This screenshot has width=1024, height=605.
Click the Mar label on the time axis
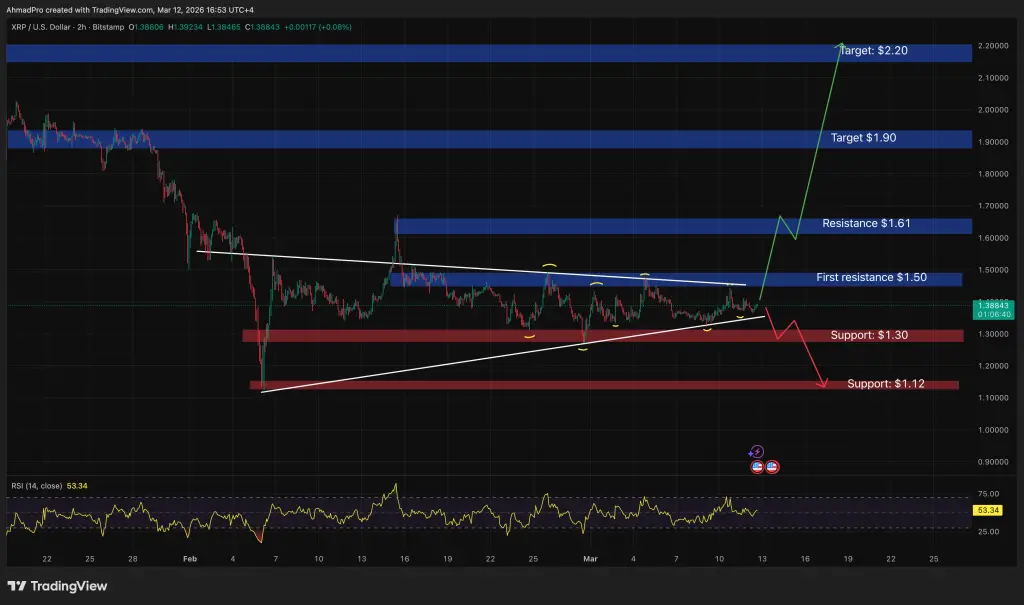click(x=590, y=560)
